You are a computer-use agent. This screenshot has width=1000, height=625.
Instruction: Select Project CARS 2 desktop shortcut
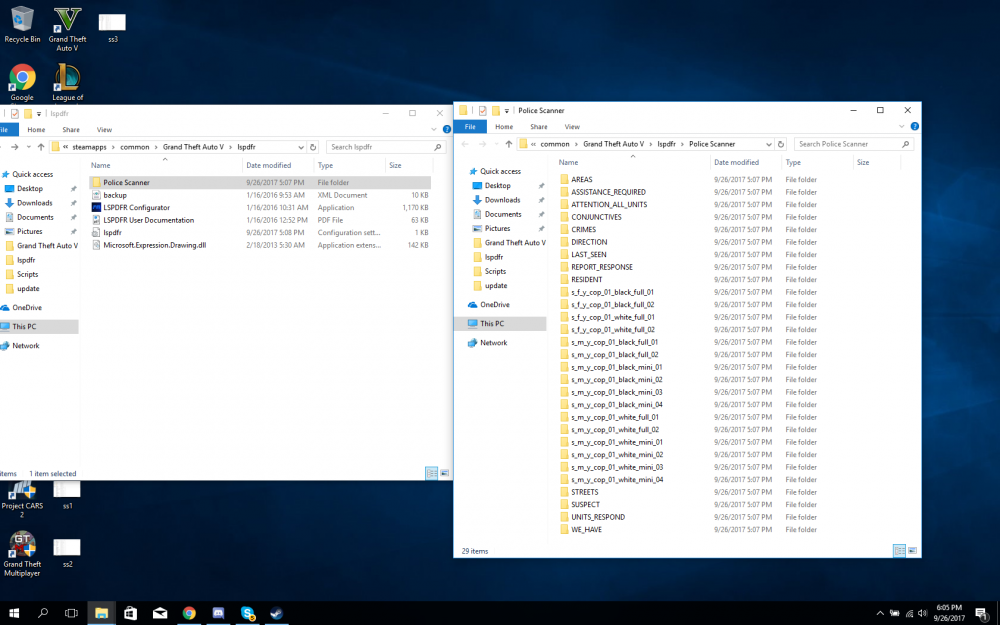tap(22, 499)
